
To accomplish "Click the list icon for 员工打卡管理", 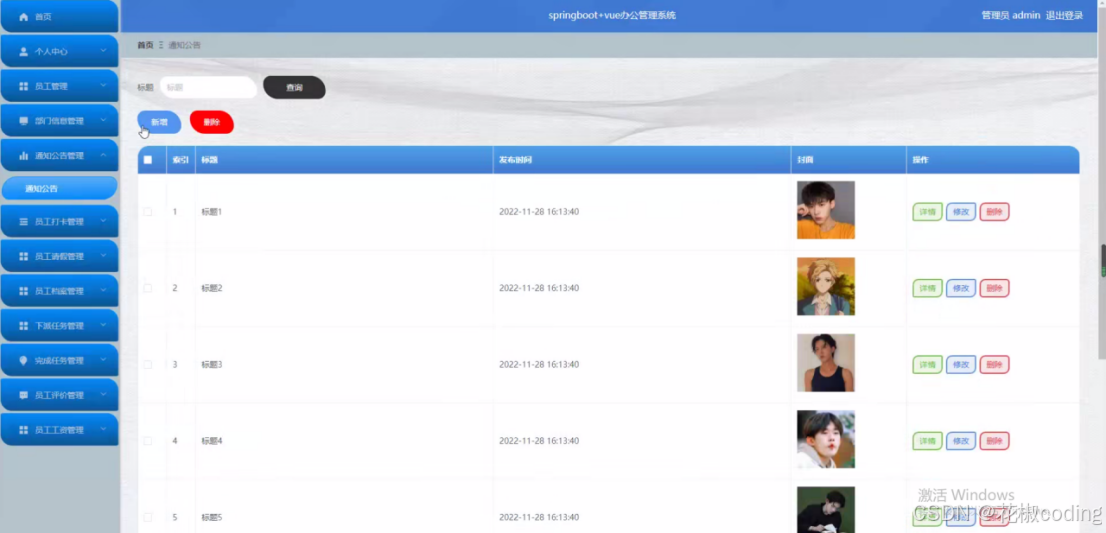I will click(x=23, y=221).
